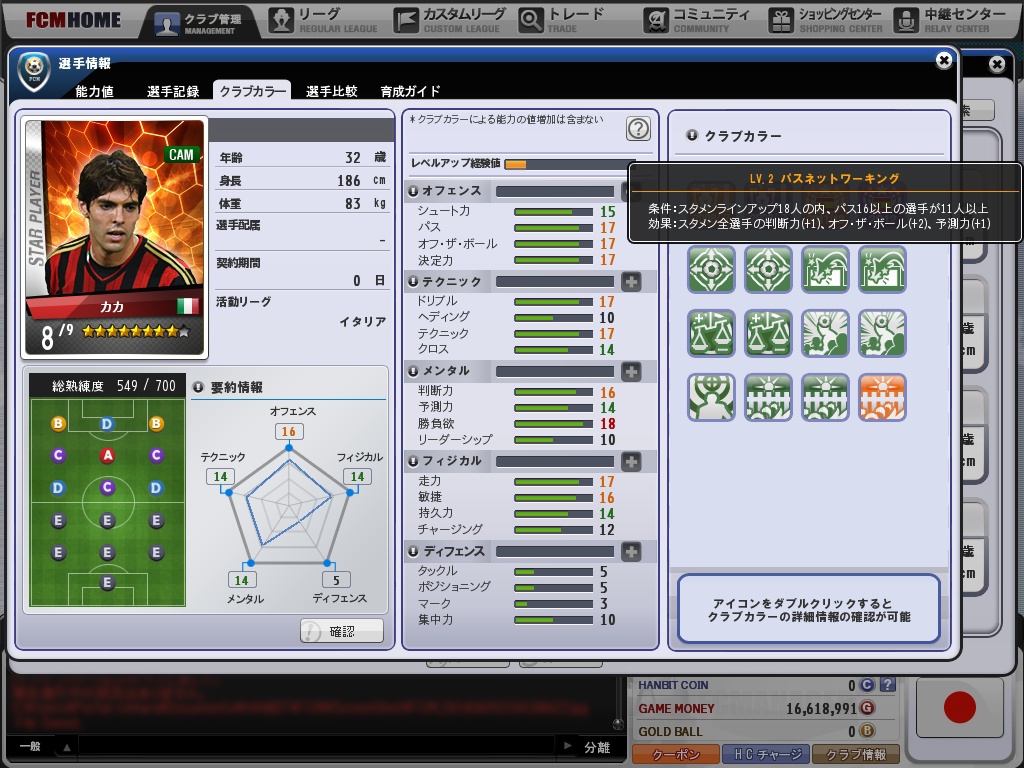The width and height of the screenshot is (1024, 768).
Task: Click the orange supporters club color icon
Action: (882, 397)
